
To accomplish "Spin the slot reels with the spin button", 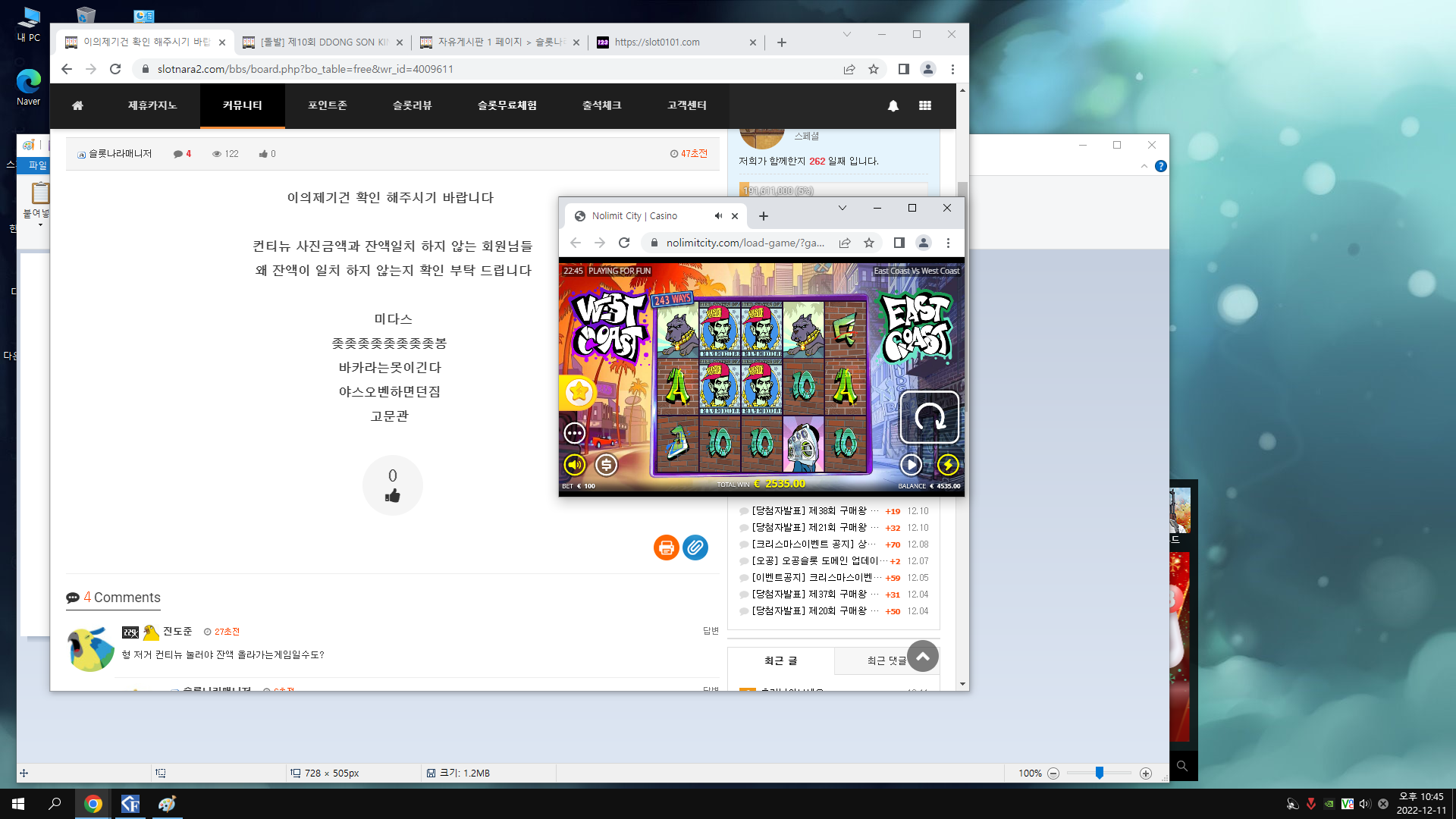I will tap(929, 417).
